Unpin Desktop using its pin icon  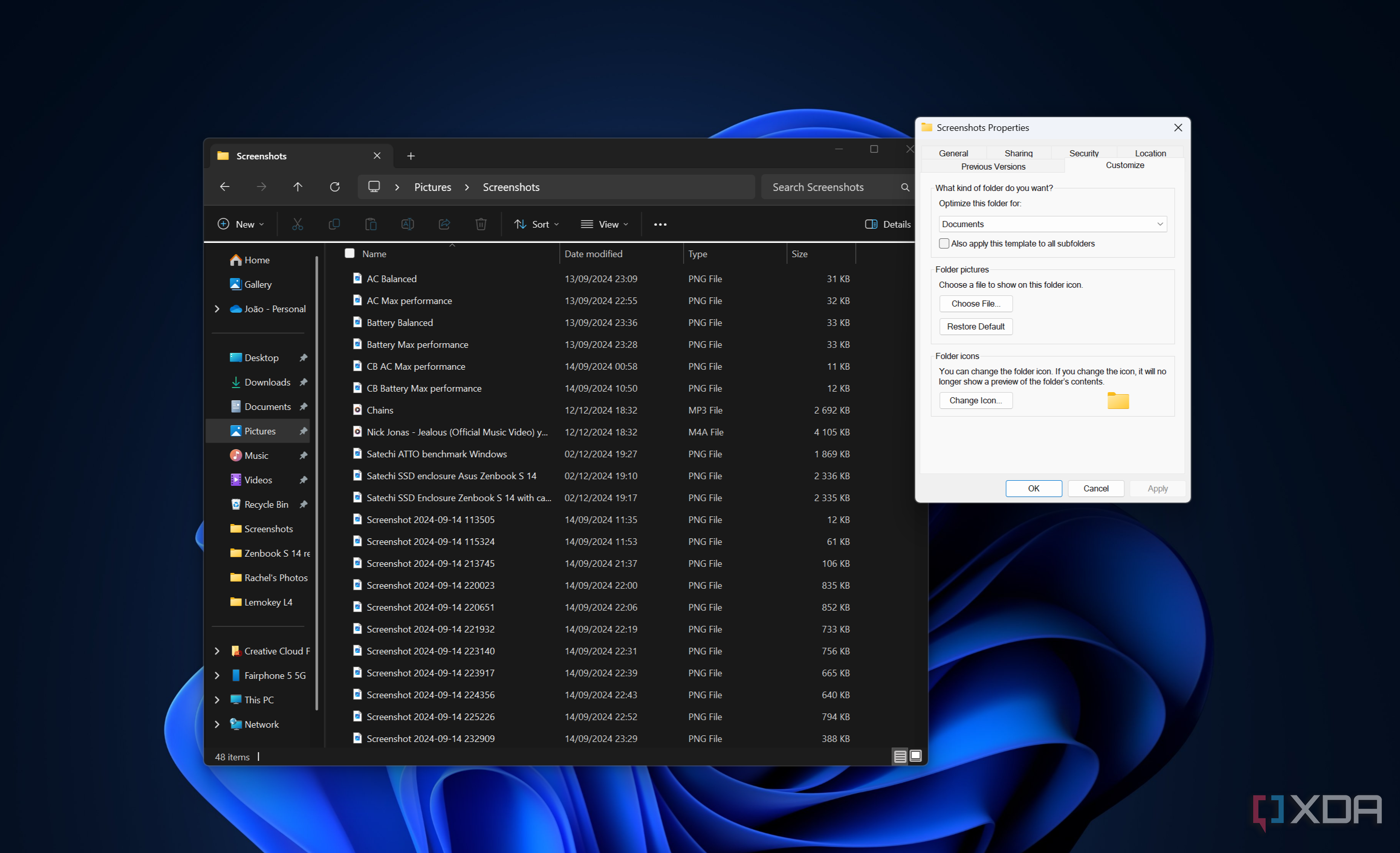(304, 358)
